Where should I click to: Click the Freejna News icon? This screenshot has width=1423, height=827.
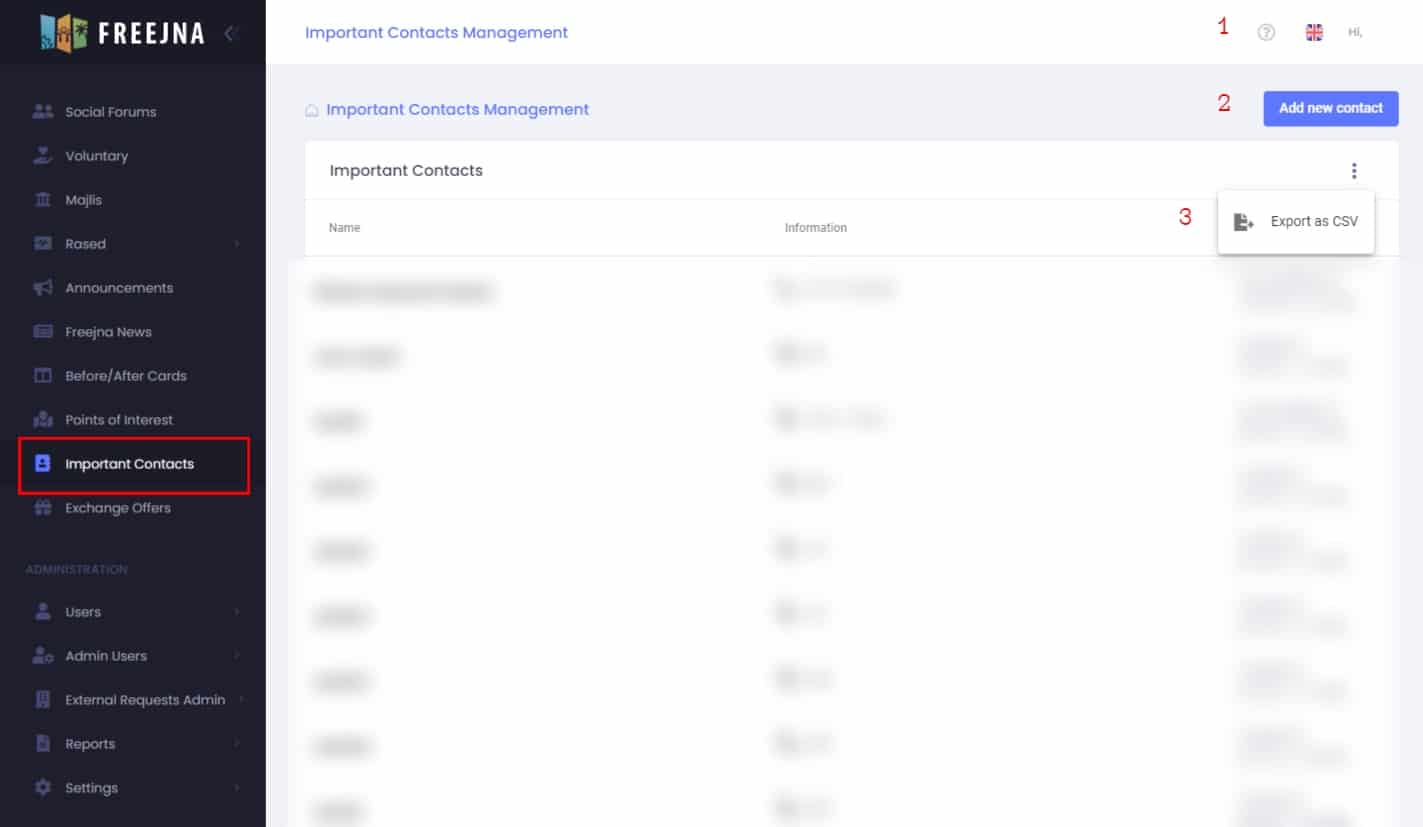pos(43,332)
